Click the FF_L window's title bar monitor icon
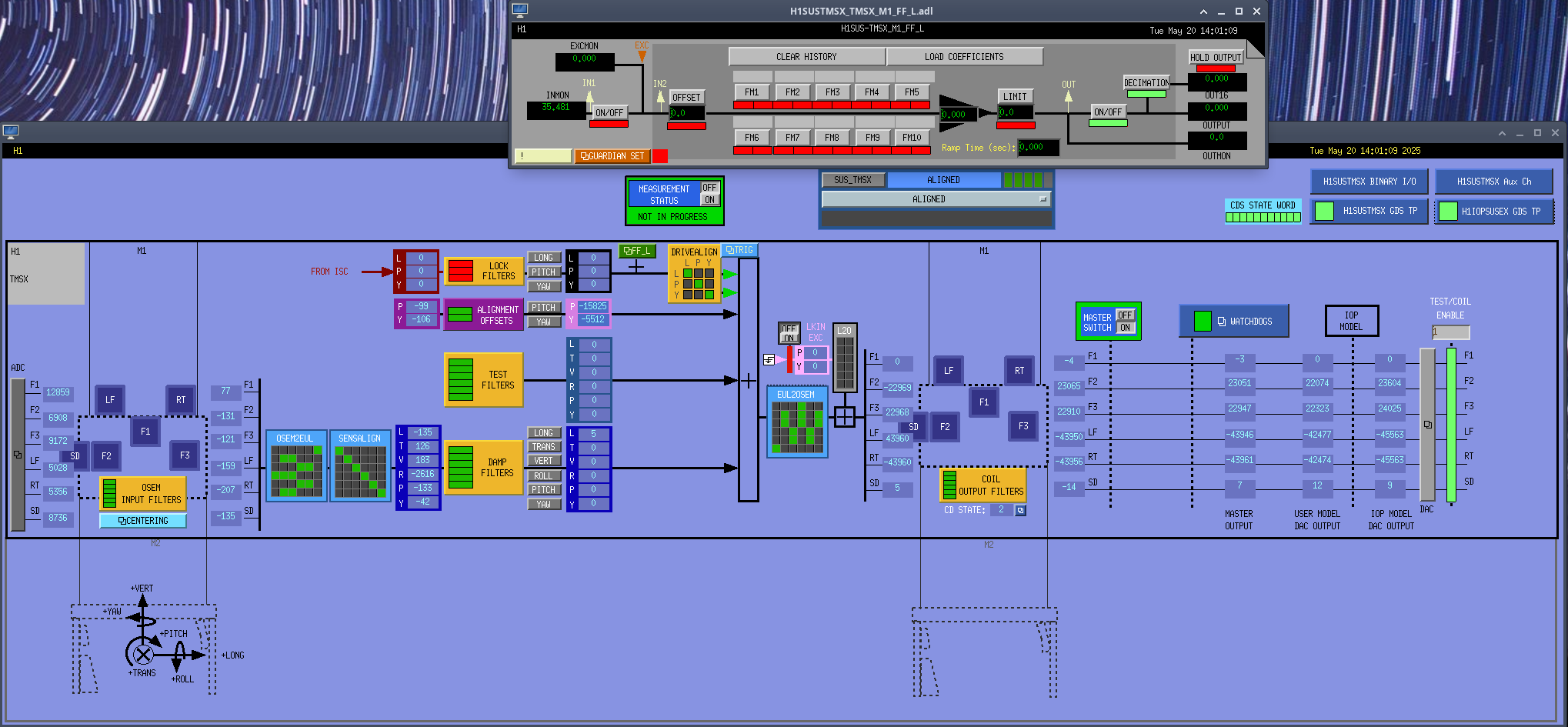This screenshot has width=1568, height=727. click(520, 11)
